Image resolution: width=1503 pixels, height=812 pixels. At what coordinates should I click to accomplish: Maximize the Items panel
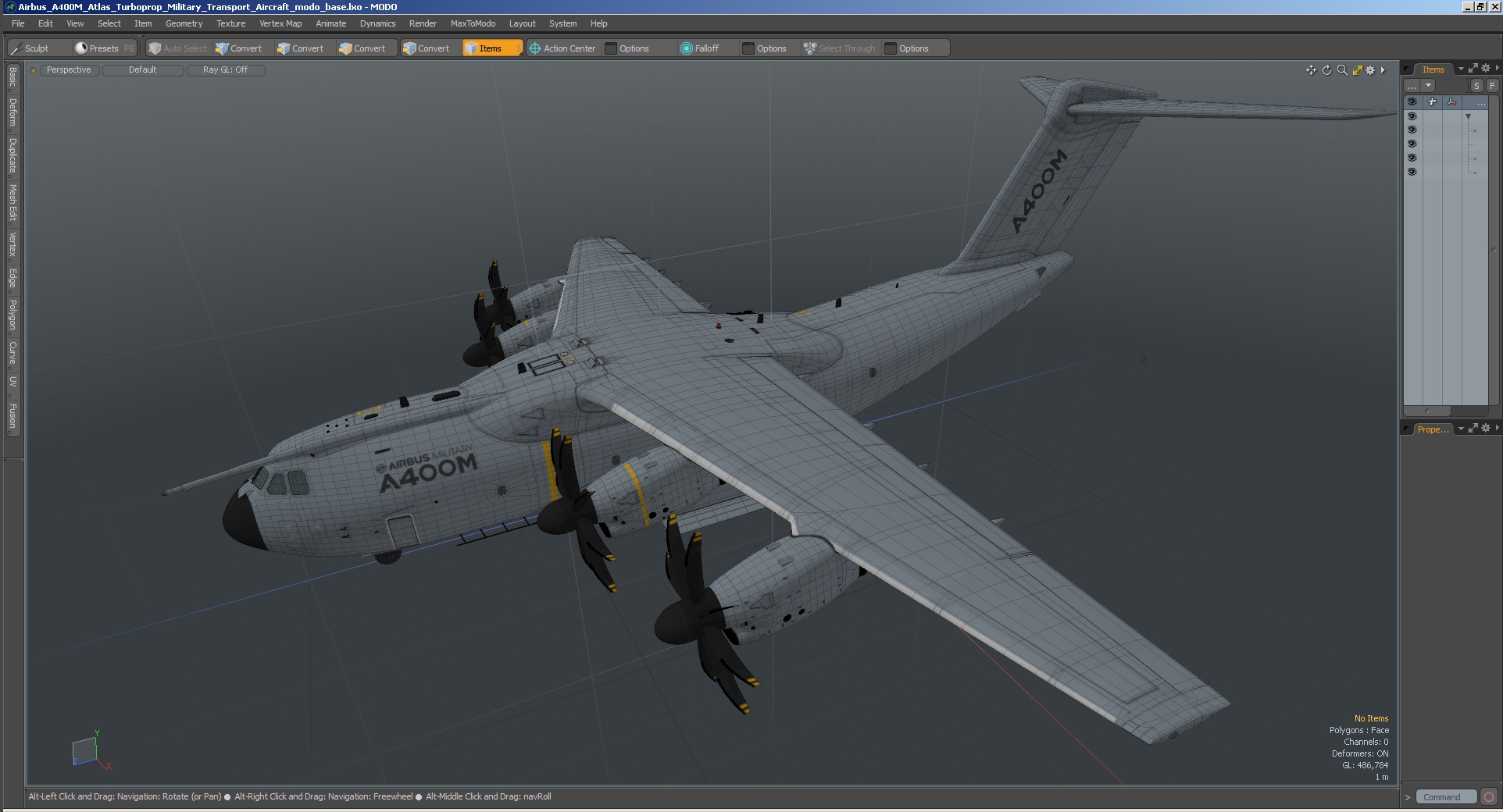point(1473,69)
